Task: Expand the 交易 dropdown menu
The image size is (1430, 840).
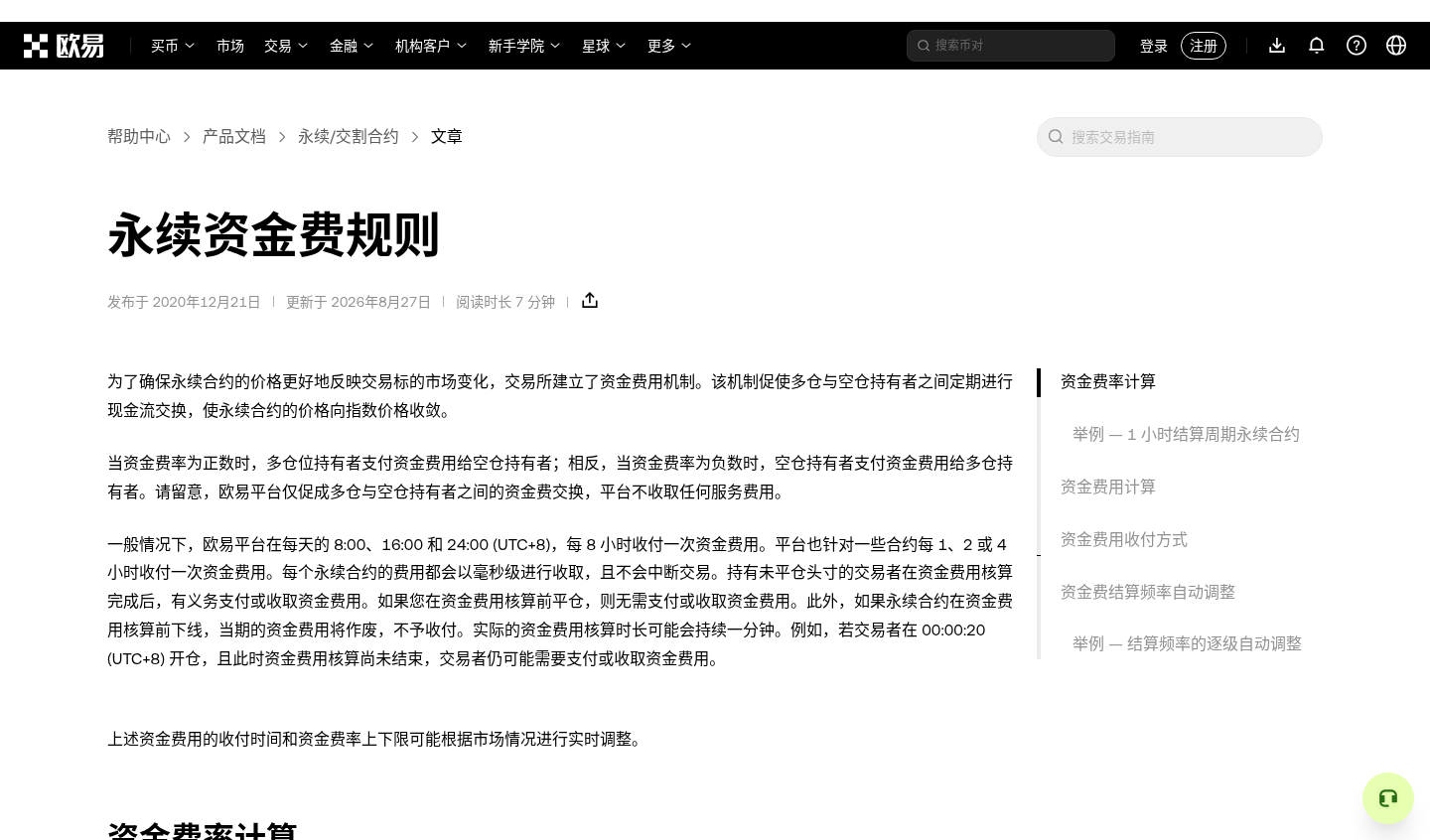Action: point(286,46)
